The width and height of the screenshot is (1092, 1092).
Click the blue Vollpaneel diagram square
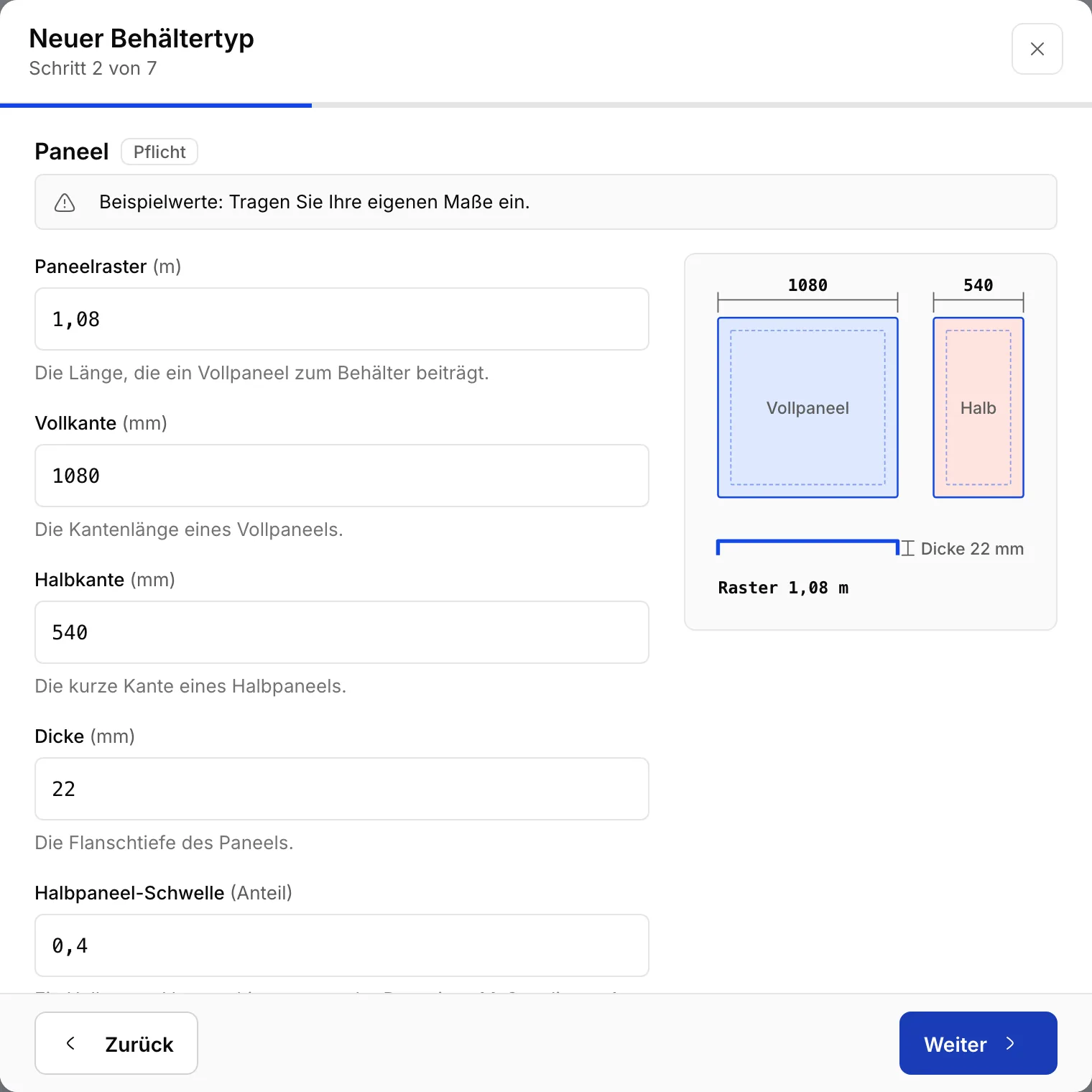click(x=808, y=407)
